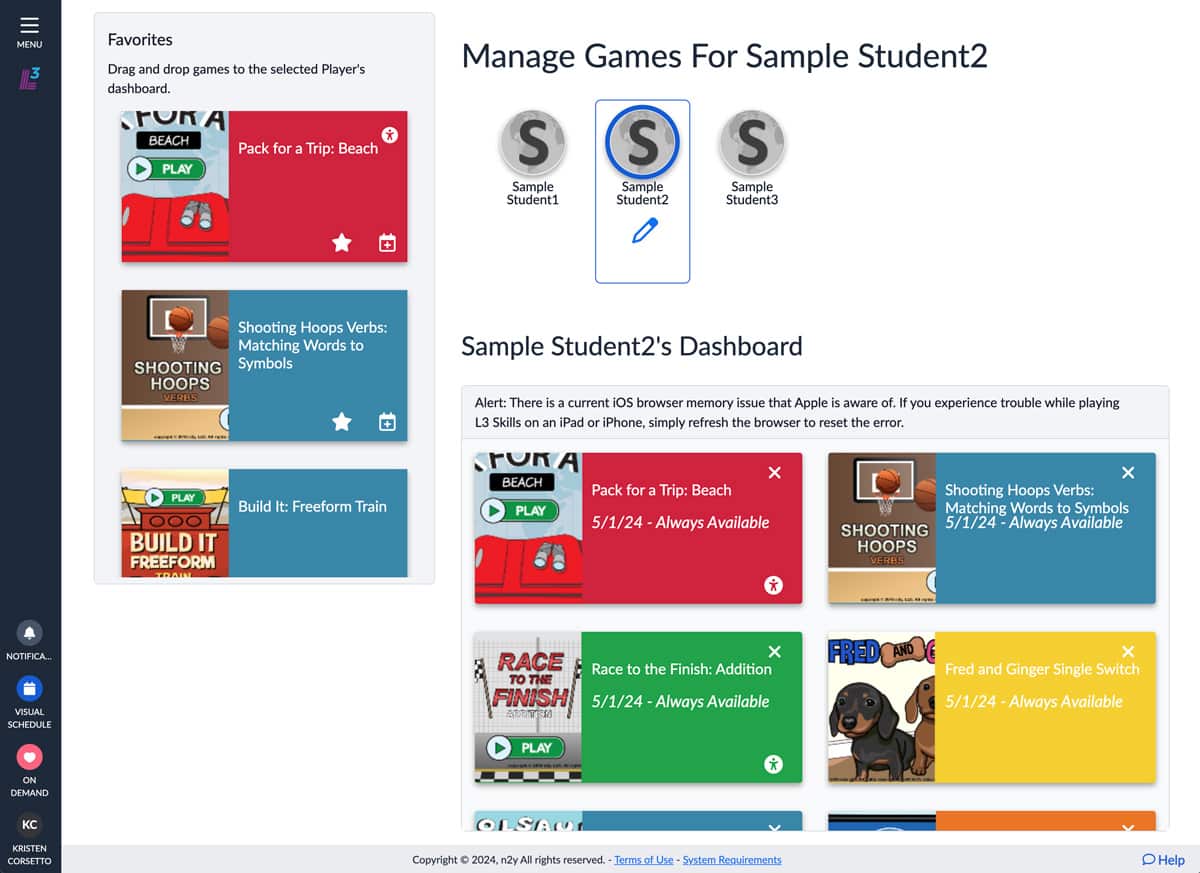This screenshot has height=873, width=1200.
Task: Click accessibility icon on Race to the Finish: Addition
Action: (x=773, y=764)
